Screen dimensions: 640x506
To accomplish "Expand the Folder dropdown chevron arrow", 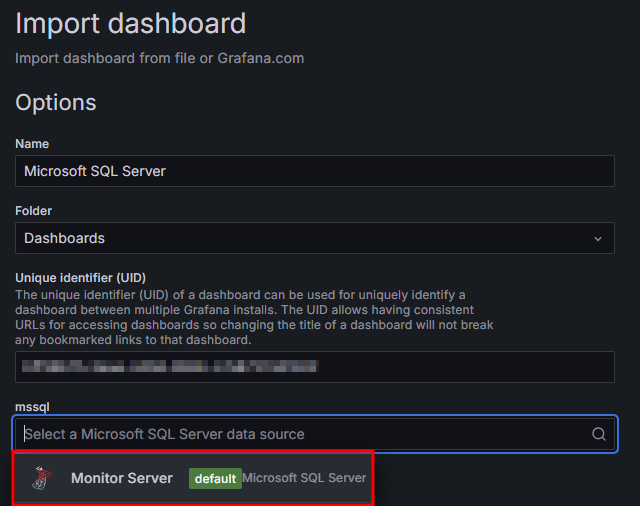I will [598, 239].
